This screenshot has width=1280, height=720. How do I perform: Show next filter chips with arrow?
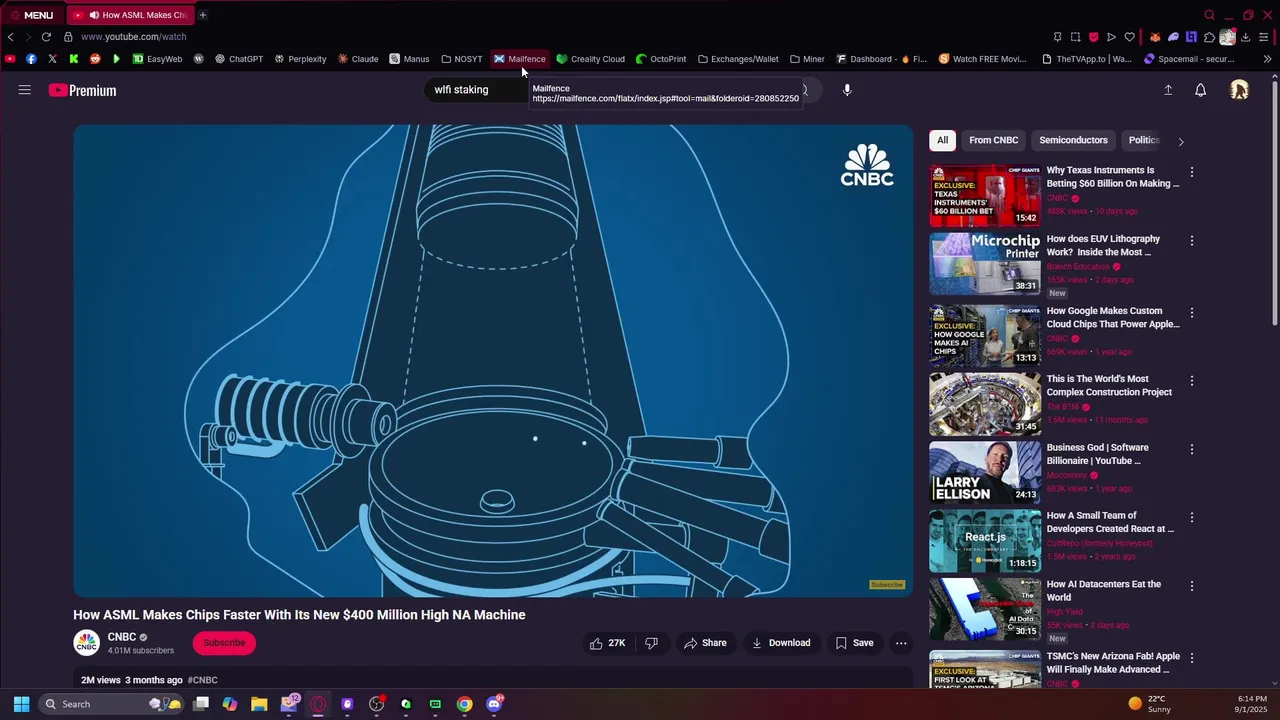[1180, 141]
